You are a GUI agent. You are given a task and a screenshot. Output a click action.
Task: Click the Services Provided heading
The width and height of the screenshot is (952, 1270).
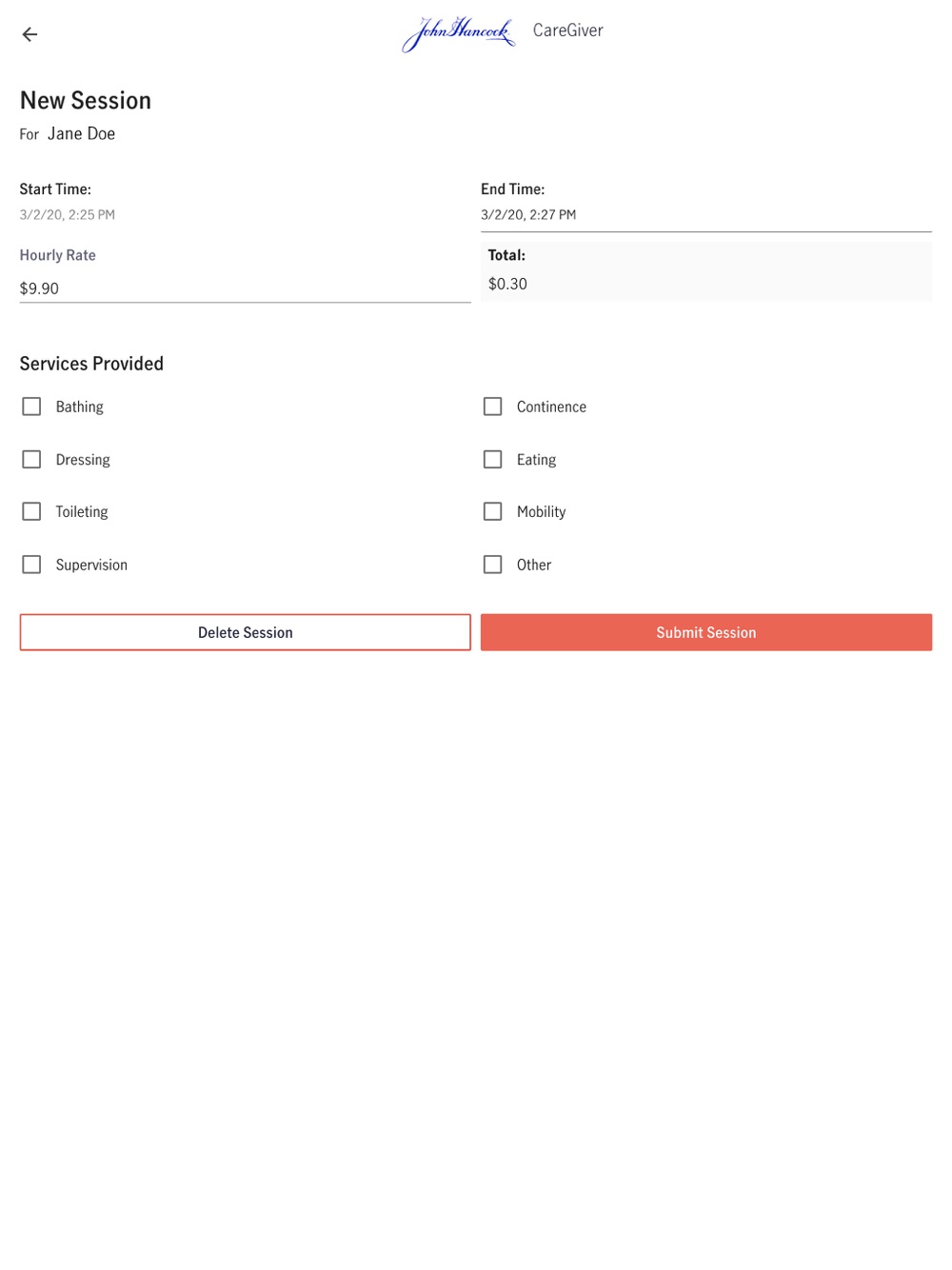(91, 364)
